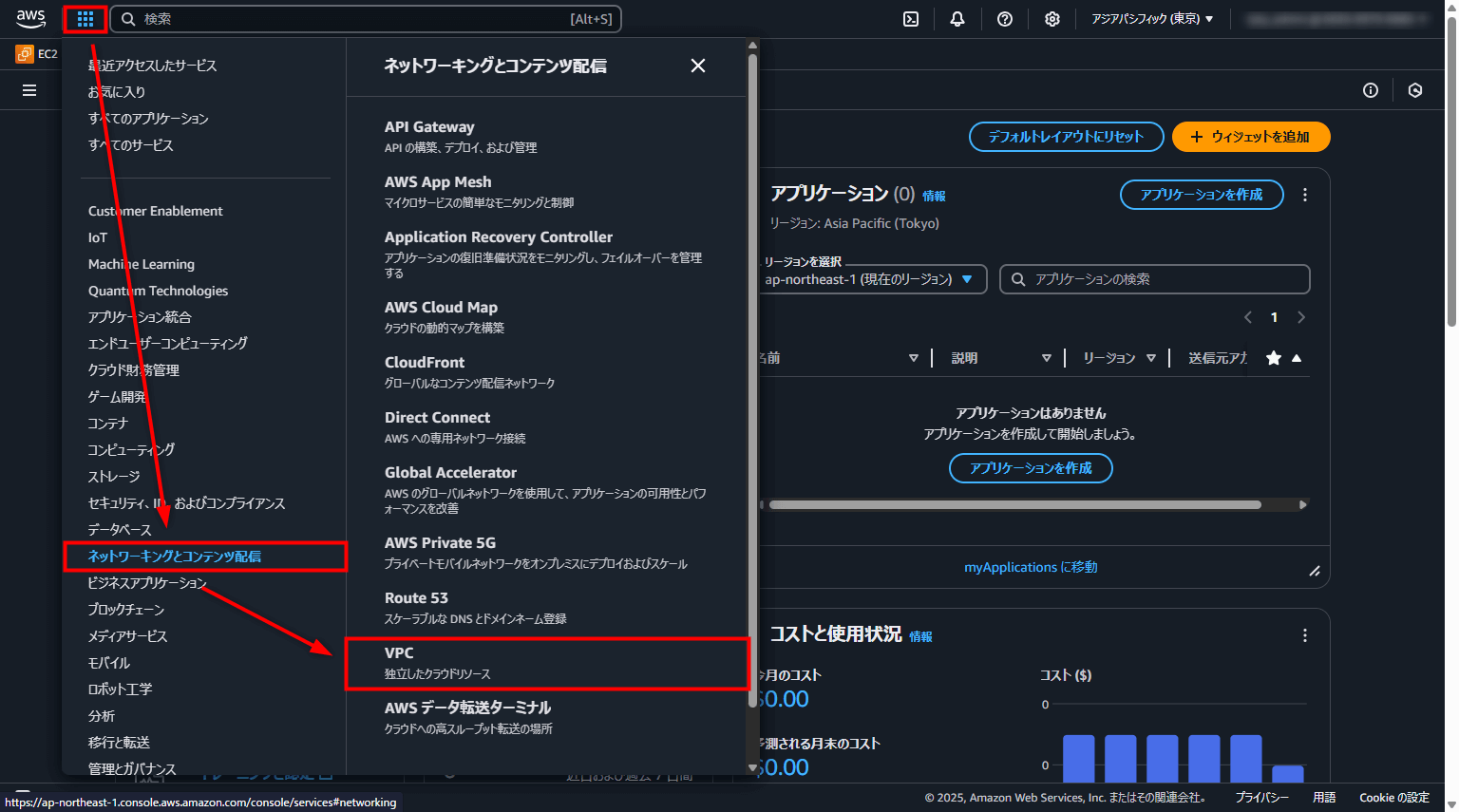This screenshot has height=812, width=1459.
Task: Go to previous applications page arrow
Action: tap(1248, 317)
